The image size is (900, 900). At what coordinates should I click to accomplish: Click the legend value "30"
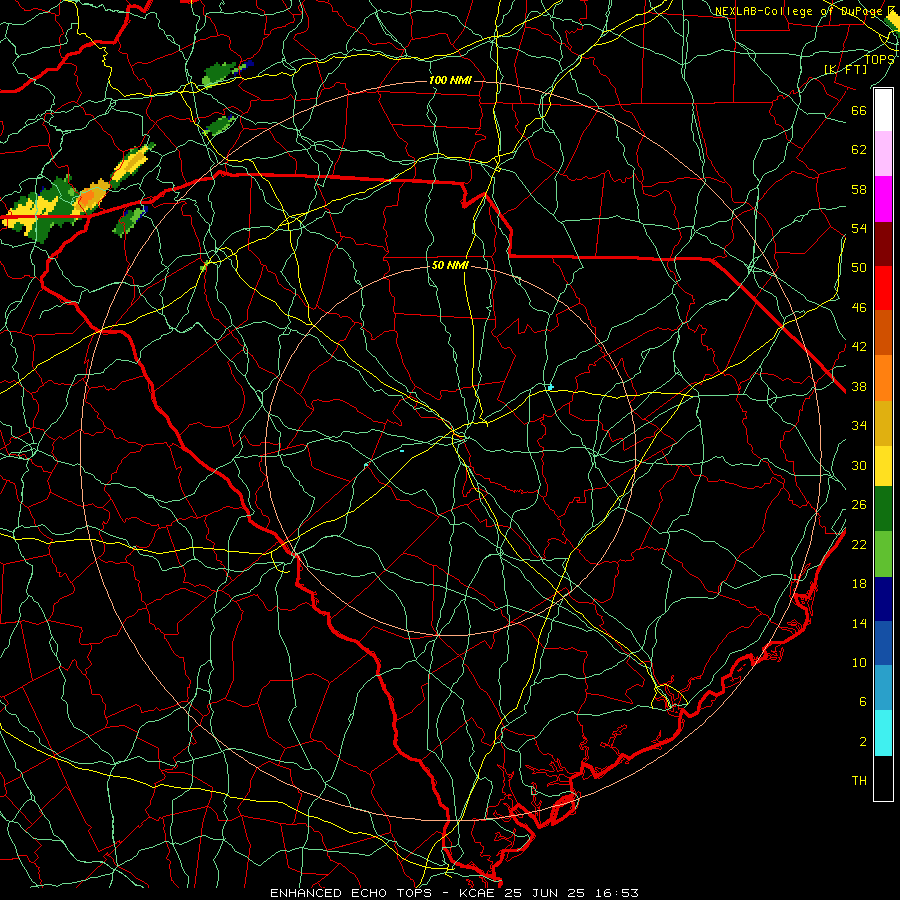[x=859, y=465]
